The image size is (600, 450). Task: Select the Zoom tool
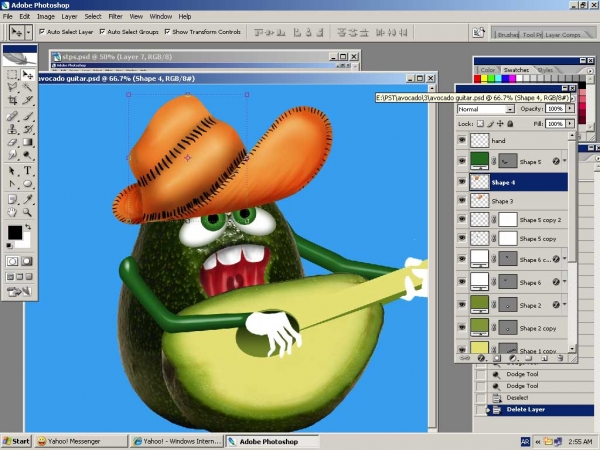(27, 212)
